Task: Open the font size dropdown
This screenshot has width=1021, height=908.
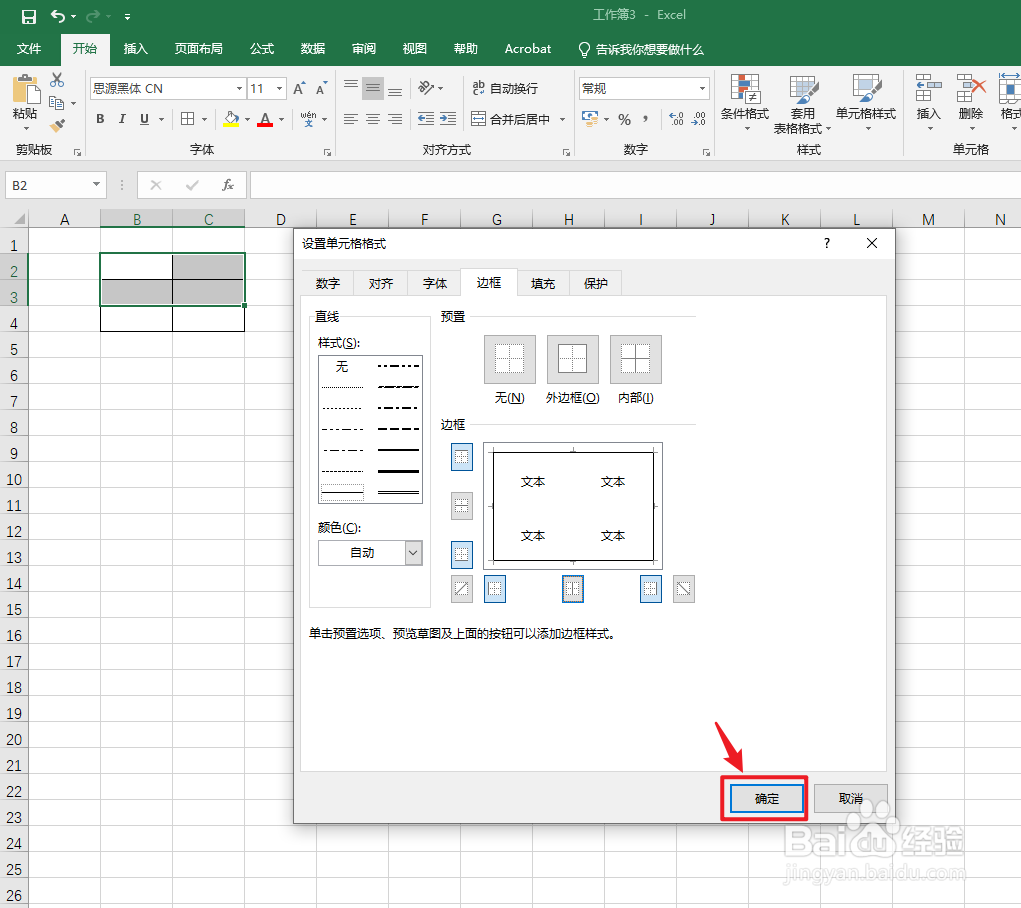Action: pos(279,89)
